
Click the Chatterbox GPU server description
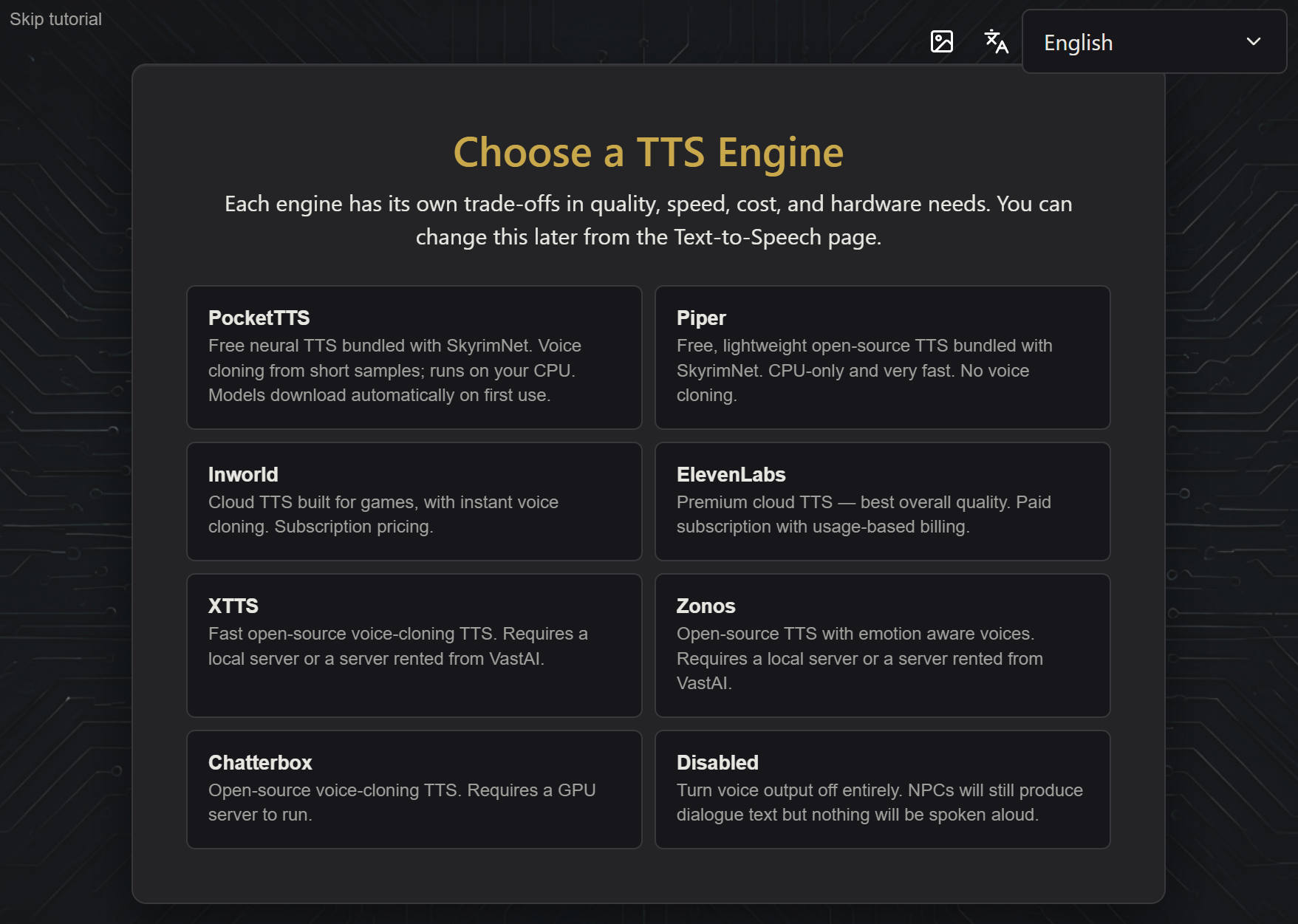click(402, 802)
